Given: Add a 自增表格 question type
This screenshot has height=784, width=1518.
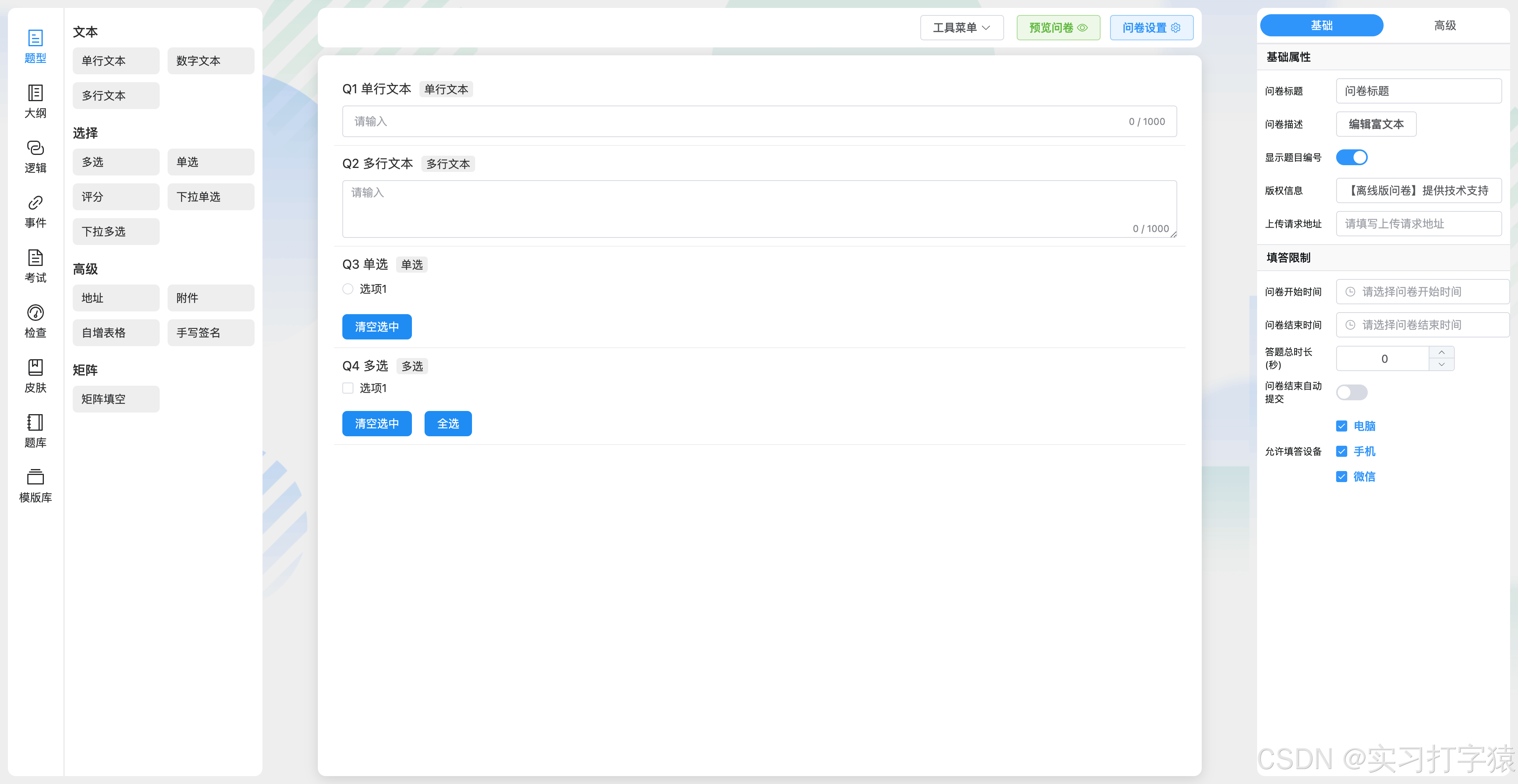Looking at the screenshot, I should (x=116, y=333).
